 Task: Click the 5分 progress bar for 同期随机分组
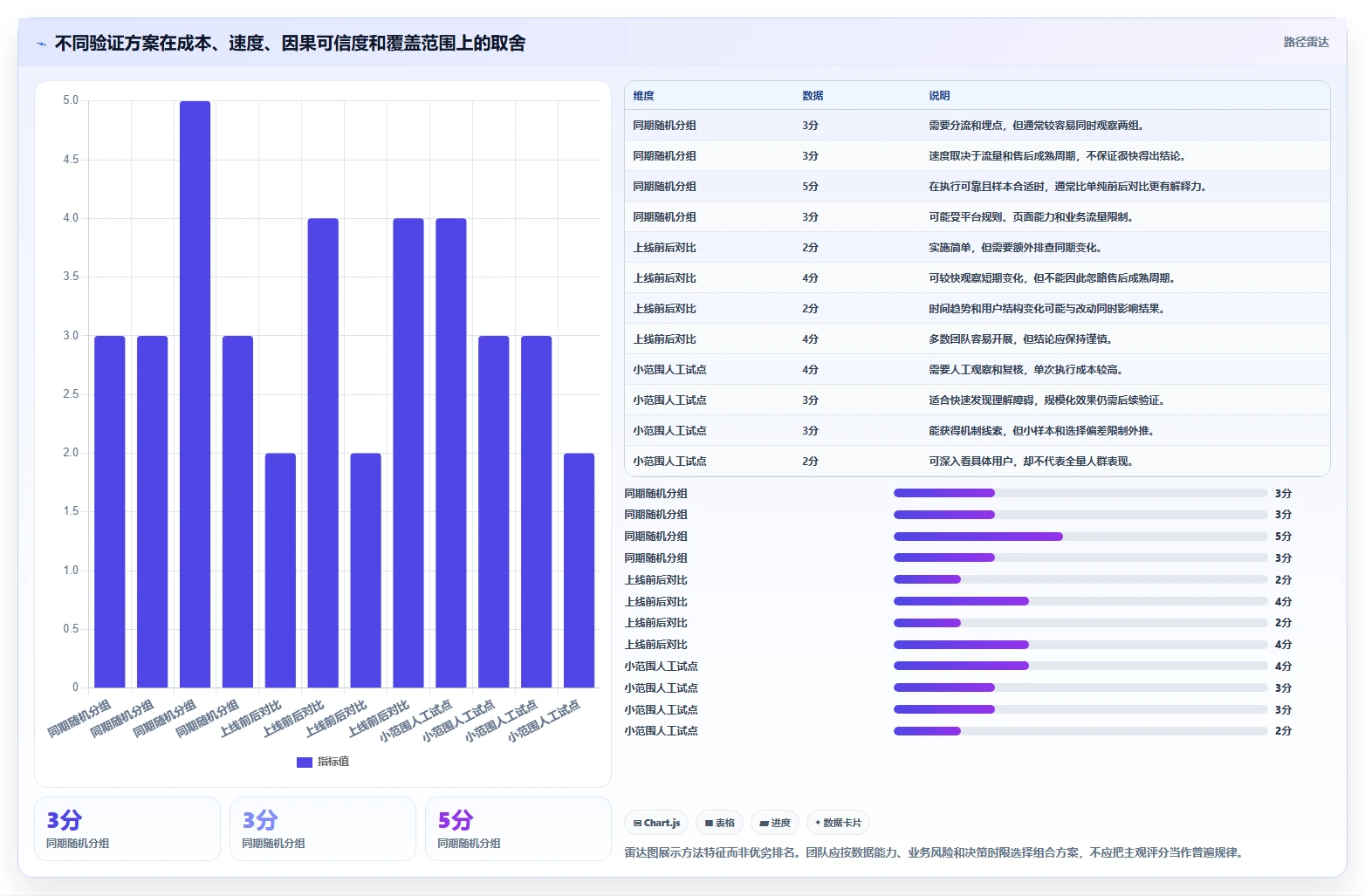pyautogui.click(x=1080, y=537)
